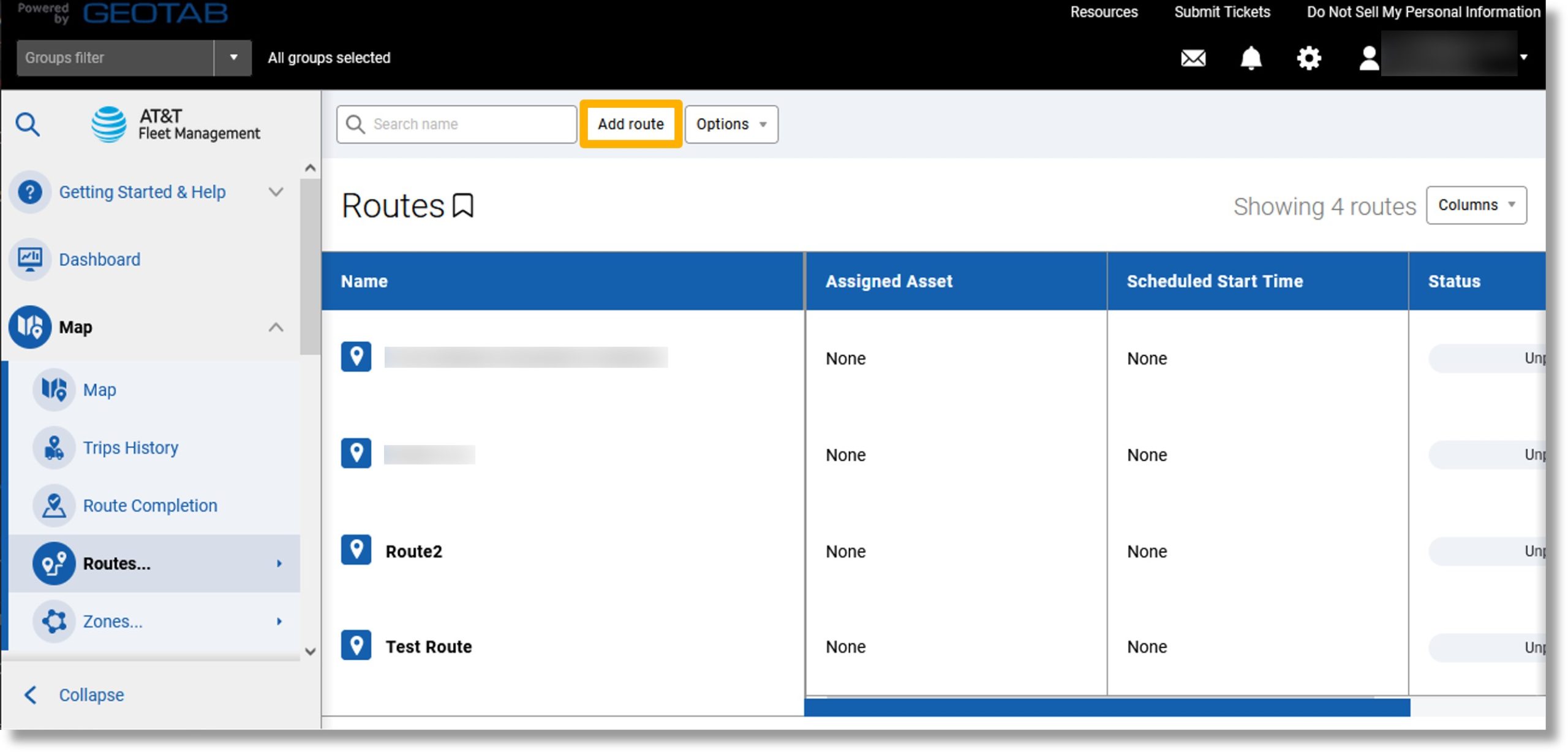The height and width of the screenshot is (752, 1568).
Task: Open notifications bell icon
Action: [x=1251, y=58]
